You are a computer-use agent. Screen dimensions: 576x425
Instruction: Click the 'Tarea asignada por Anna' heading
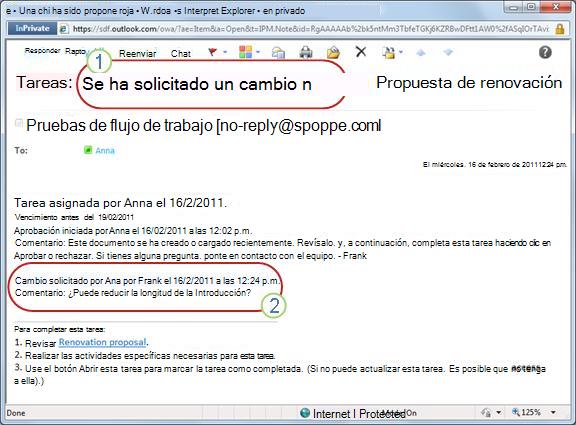(x=120, y=203)
